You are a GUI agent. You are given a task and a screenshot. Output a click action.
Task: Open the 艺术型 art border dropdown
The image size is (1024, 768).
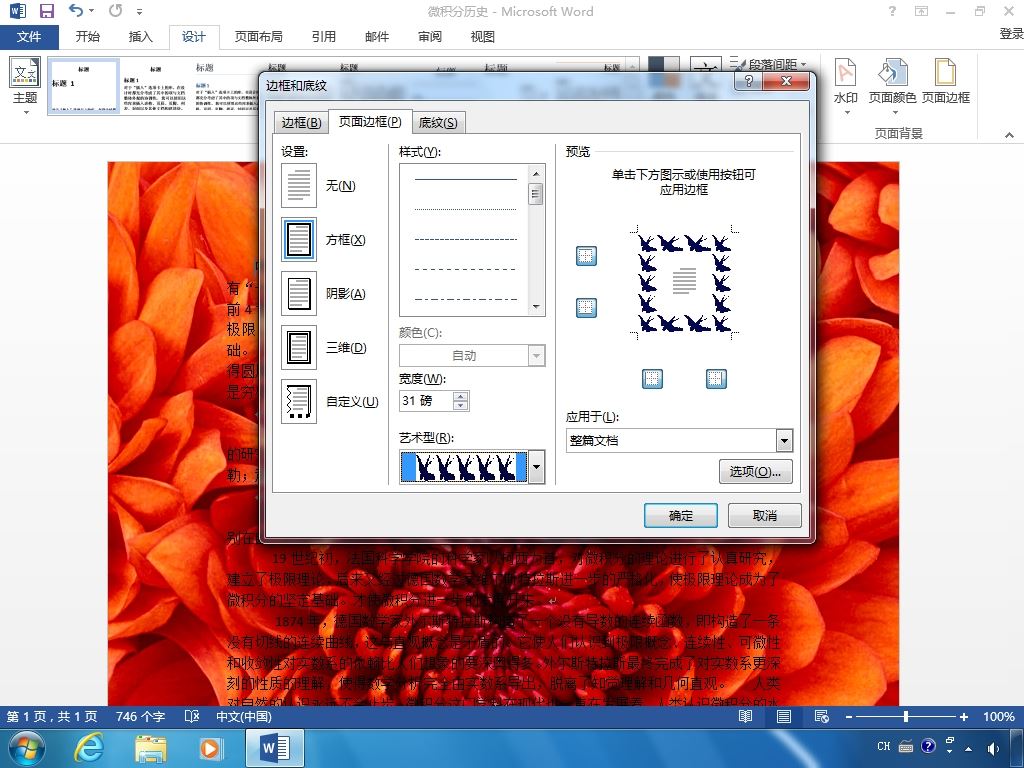[x=537, y=467]
